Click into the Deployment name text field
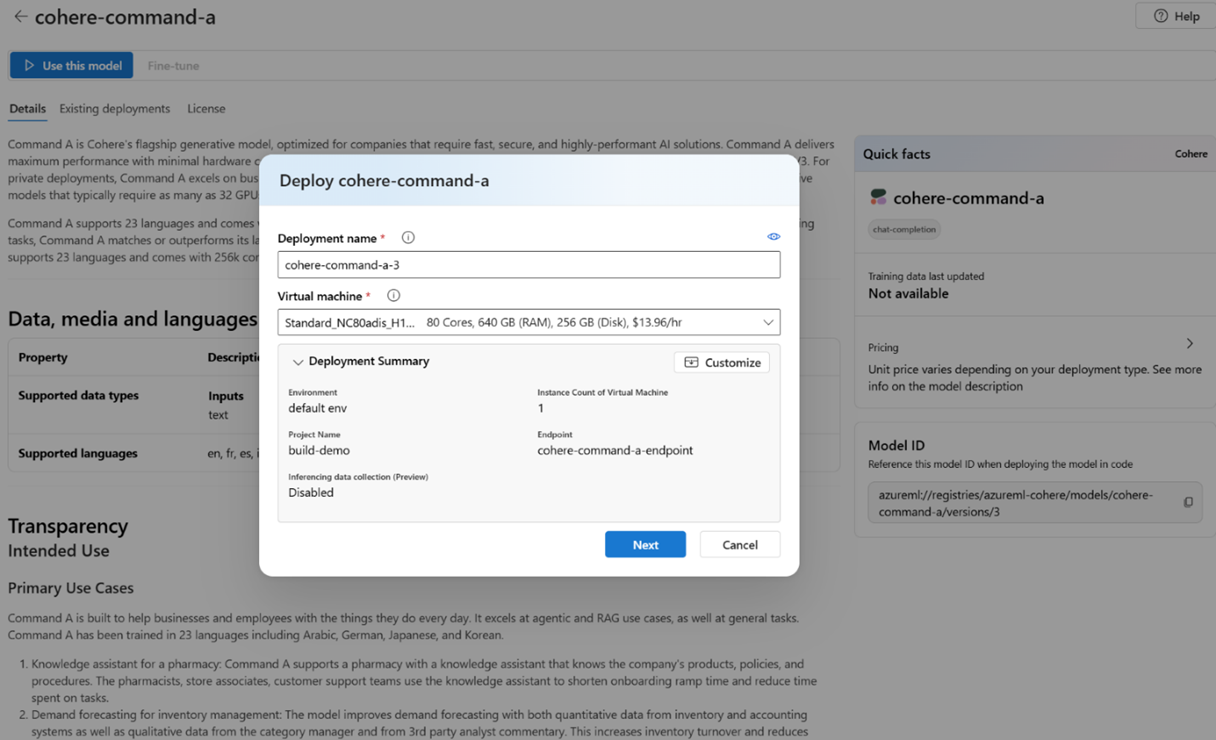Image resolution: width=1216 pixels, height=740 pixels. click(x=528, y=265)
